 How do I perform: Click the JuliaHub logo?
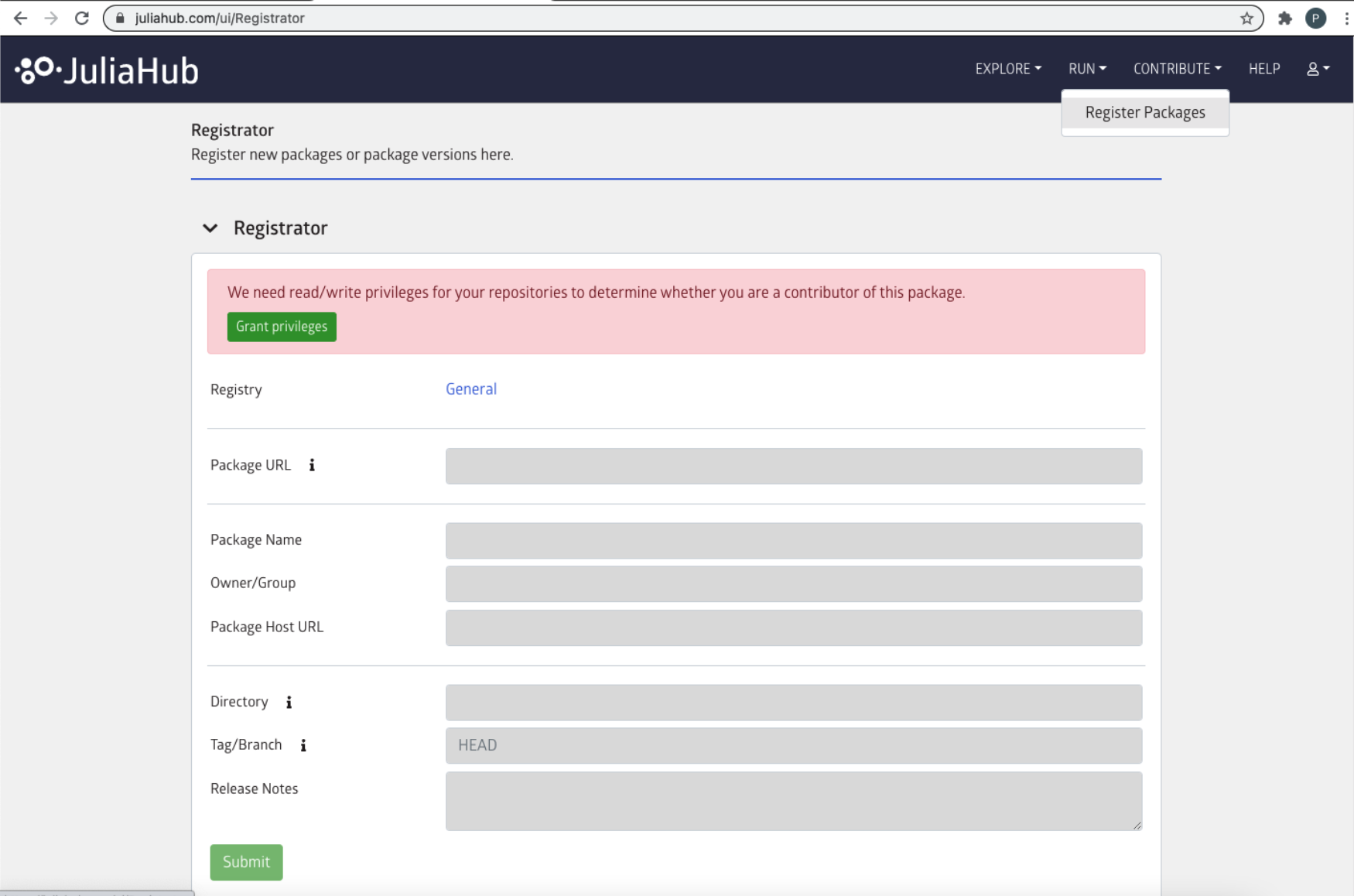coord(107,70)
